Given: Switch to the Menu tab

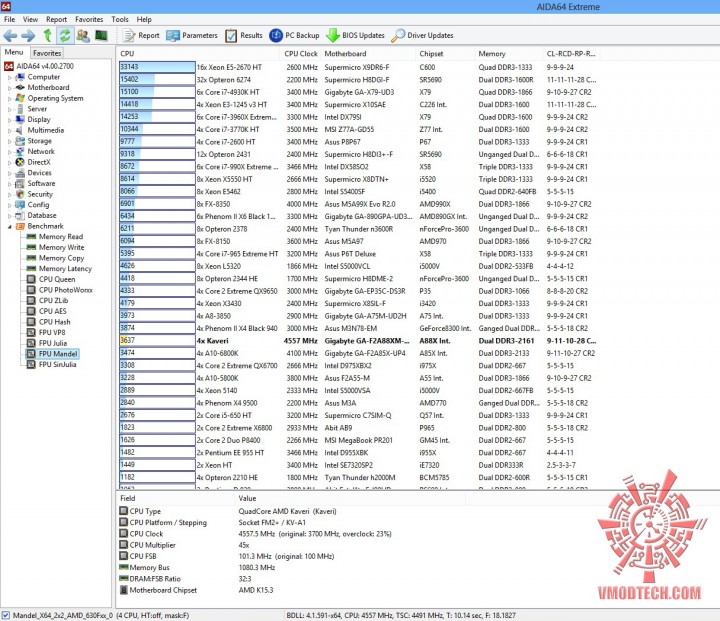Looking at the screenshot, I should tap(14, 52).
